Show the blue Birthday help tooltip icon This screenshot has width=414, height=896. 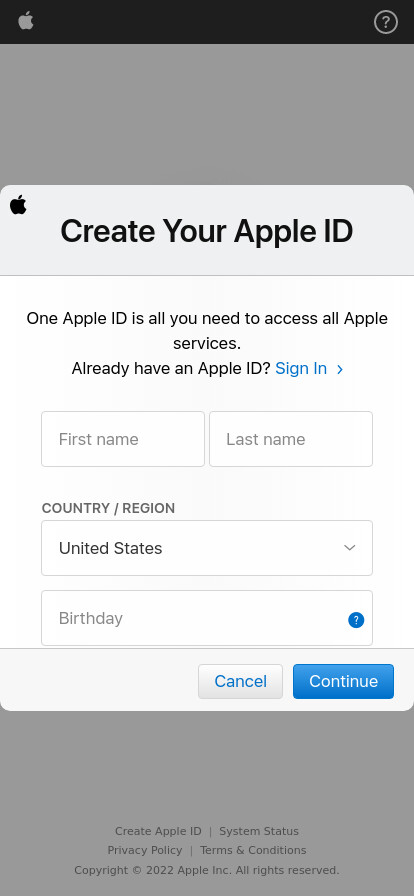tap(356, 620)
